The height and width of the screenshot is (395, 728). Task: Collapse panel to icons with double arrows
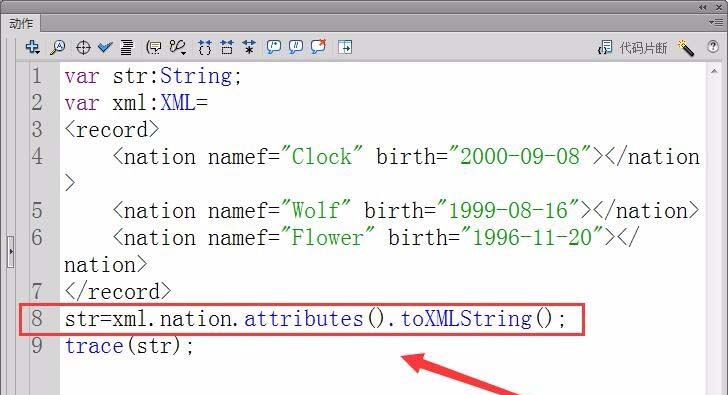pyautogui.click(x=702, y=7)
